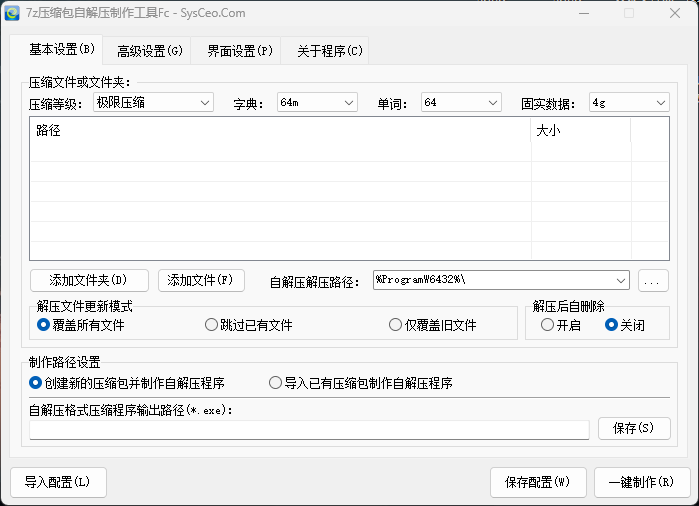Expand the 固实数据 dropdown showing 4g
Viewport: 699px width, 506px height.
[x=629, y=103]
